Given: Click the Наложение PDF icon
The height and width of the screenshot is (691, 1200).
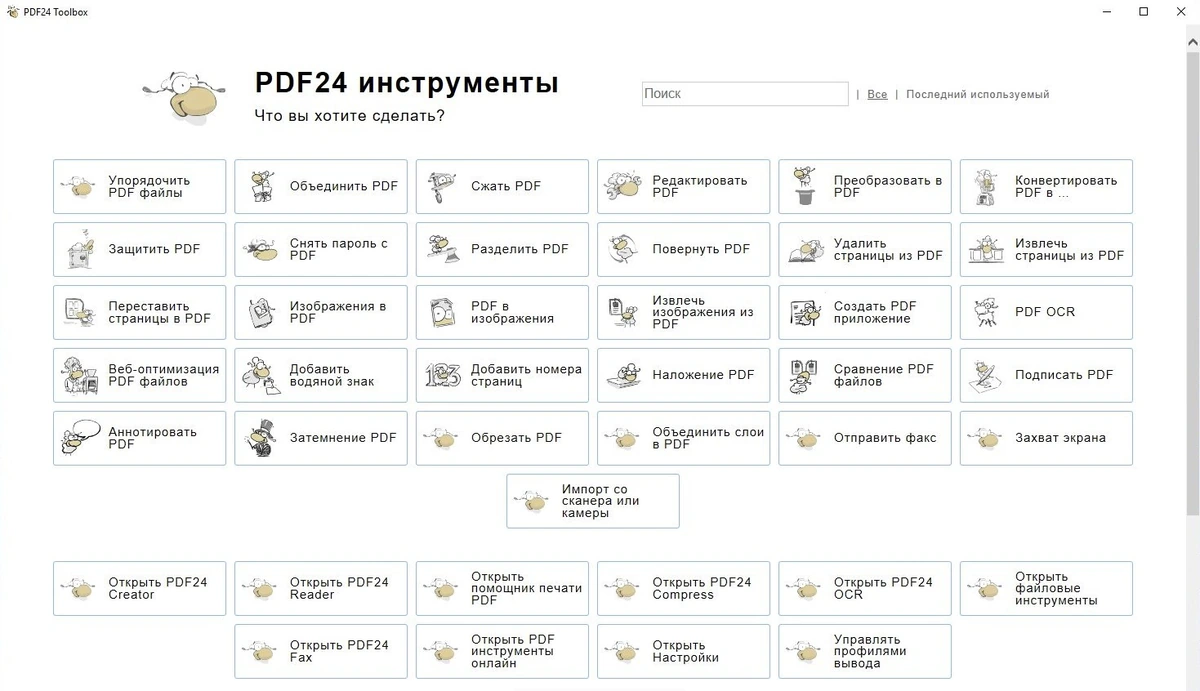Looking at the screenshot, I should tap(624, 376).
